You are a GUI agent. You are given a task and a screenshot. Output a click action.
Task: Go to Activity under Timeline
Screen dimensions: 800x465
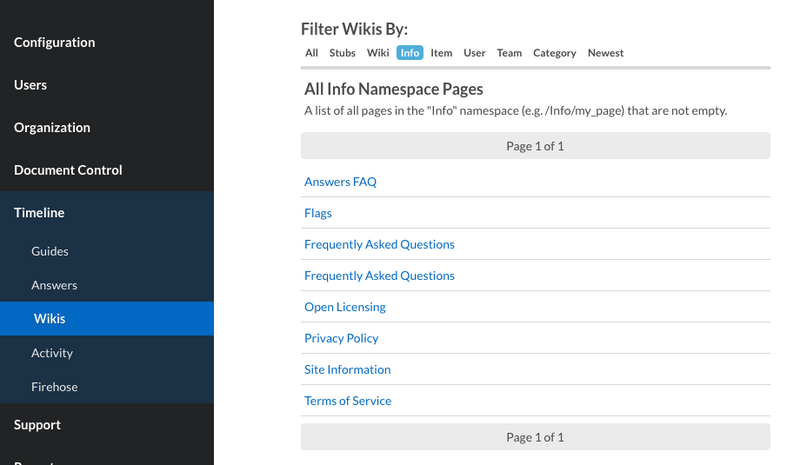(52, 353)
